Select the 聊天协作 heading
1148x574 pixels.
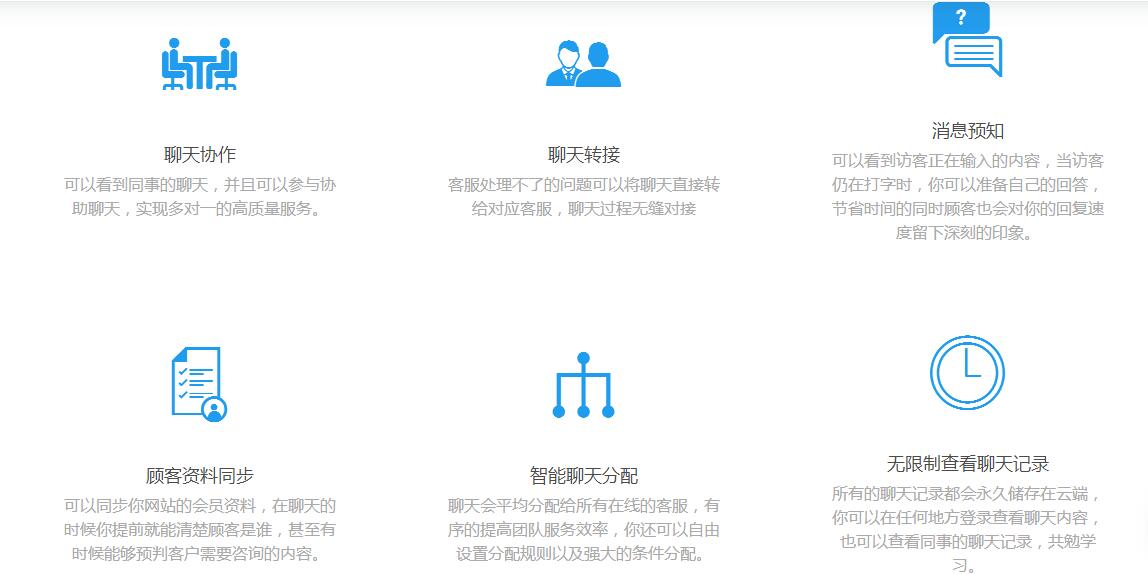(200, 155)
